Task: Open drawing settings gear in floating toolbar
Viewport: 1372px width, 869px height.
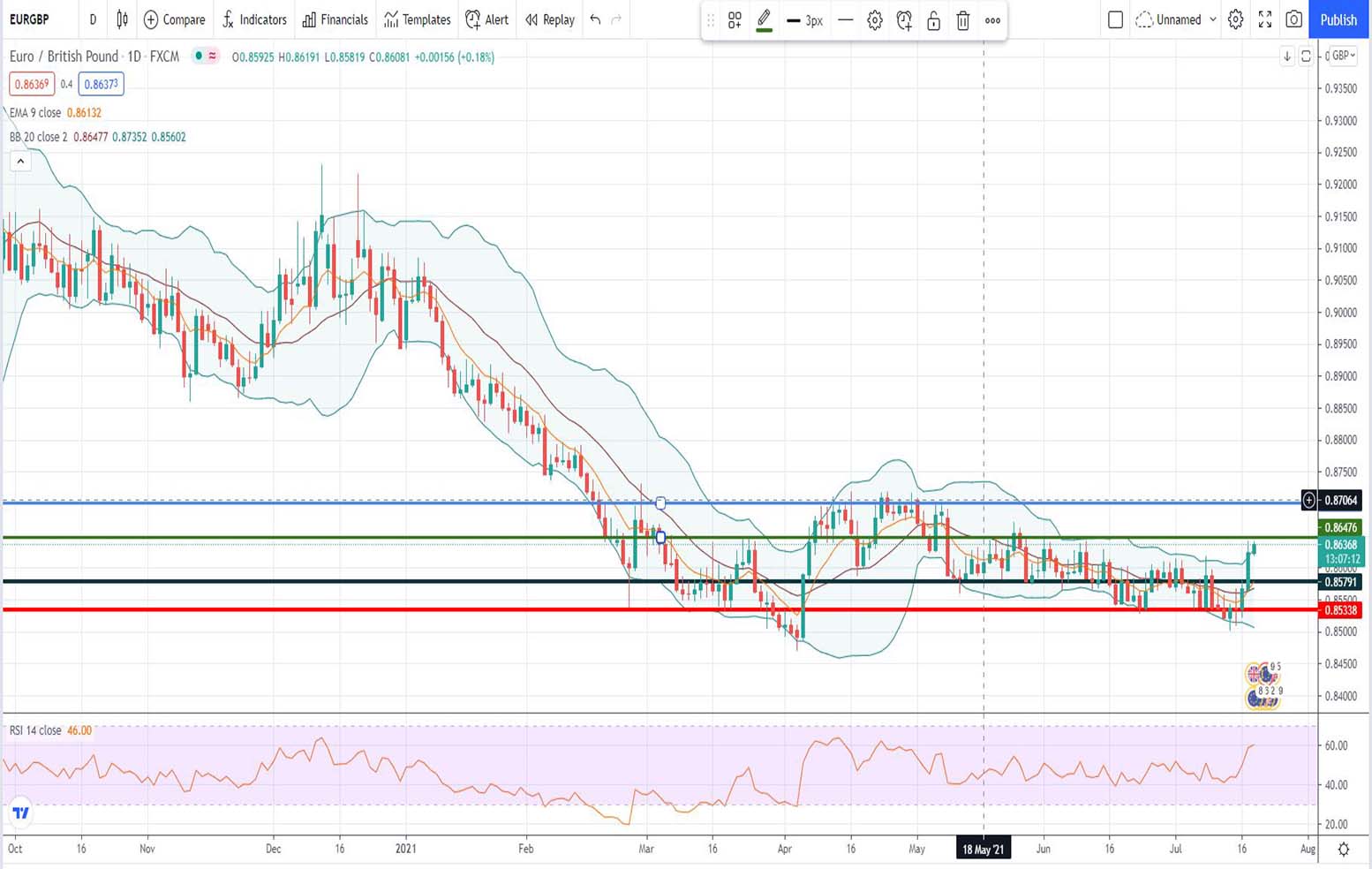Action: 874,20
